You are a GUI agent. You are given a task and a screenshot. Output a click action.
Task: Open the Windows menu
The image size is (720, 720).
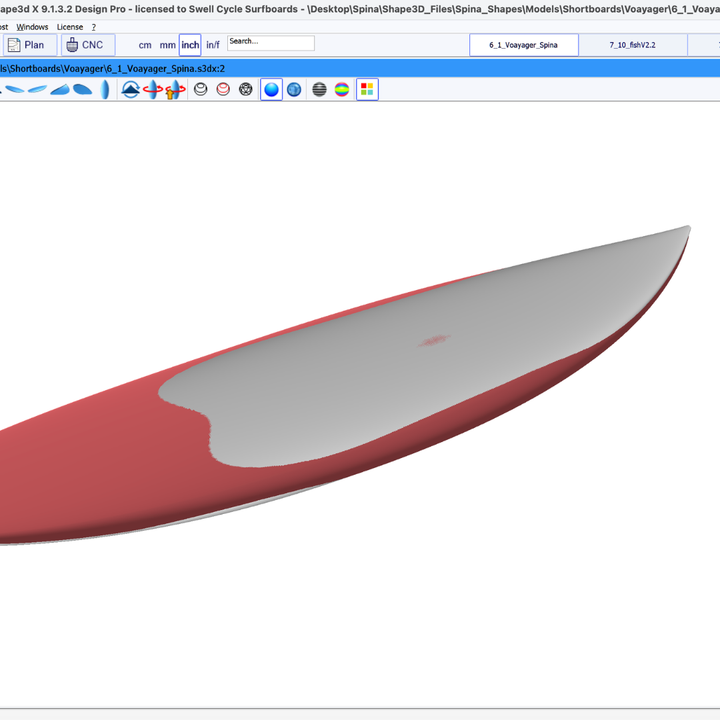coord(32,27)
